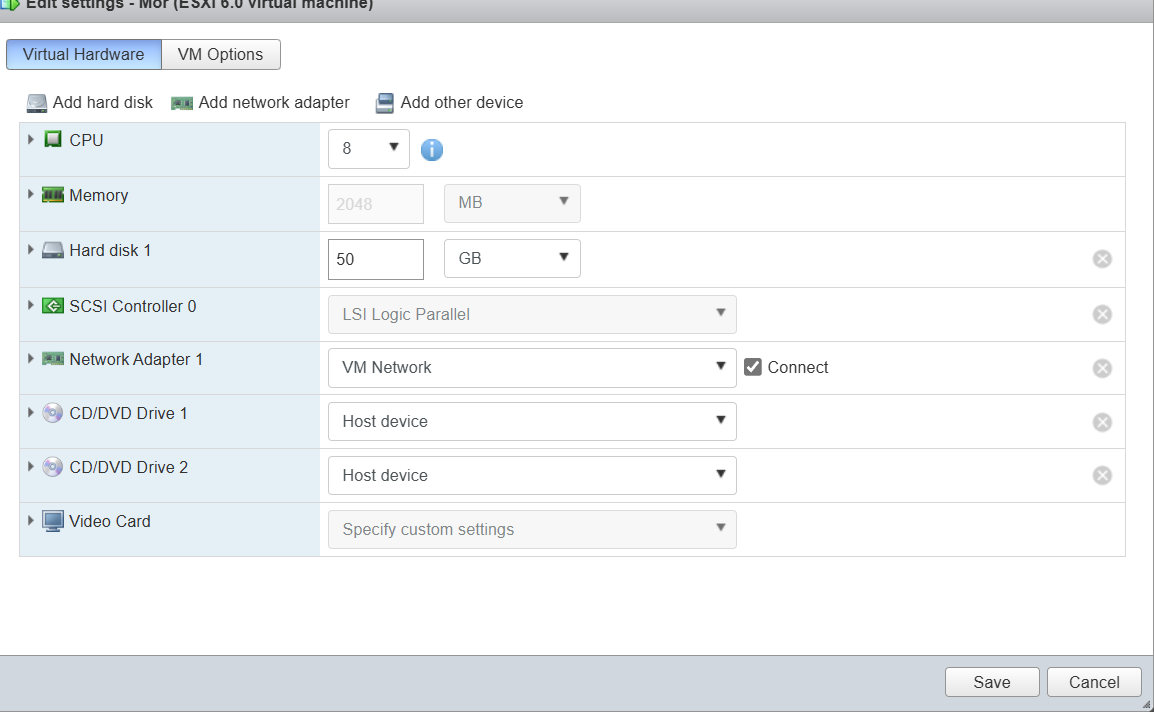This screenshot has height=712, width=1154.
Task: Expand the Hard disk 1 row
Action: pos(30,250)
